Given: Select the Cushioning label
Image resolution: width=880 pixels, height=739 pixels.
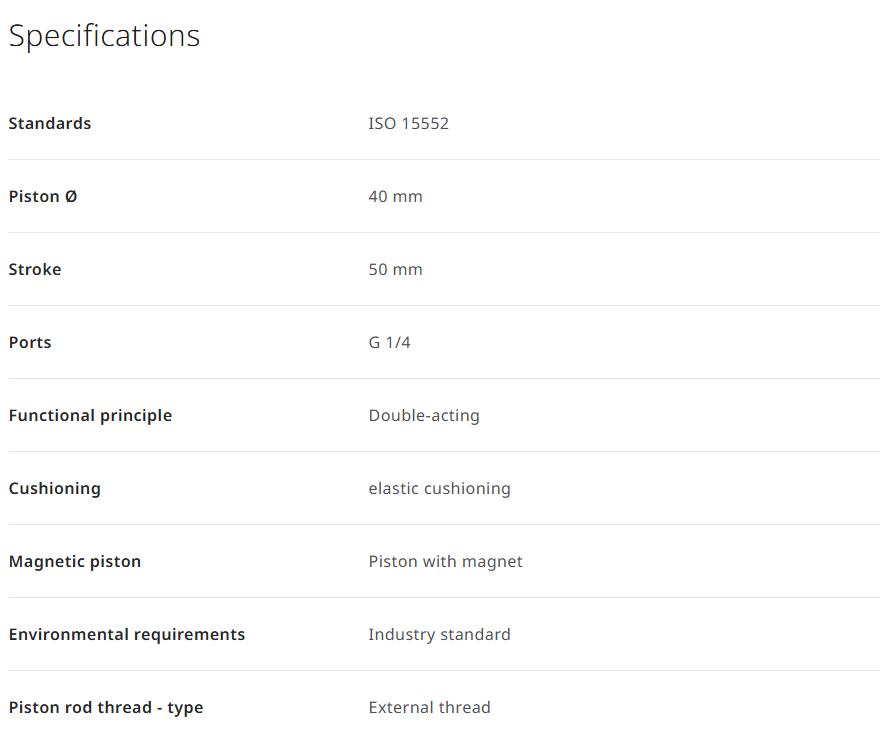Looking at the screenshot, I should pyautogui.click(x=55, y=489).
